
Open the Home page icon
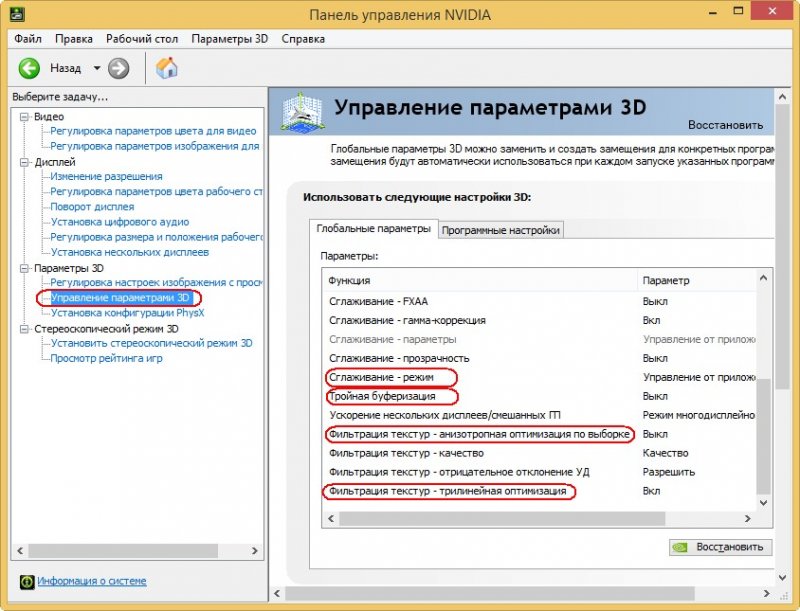pos(166,68)
